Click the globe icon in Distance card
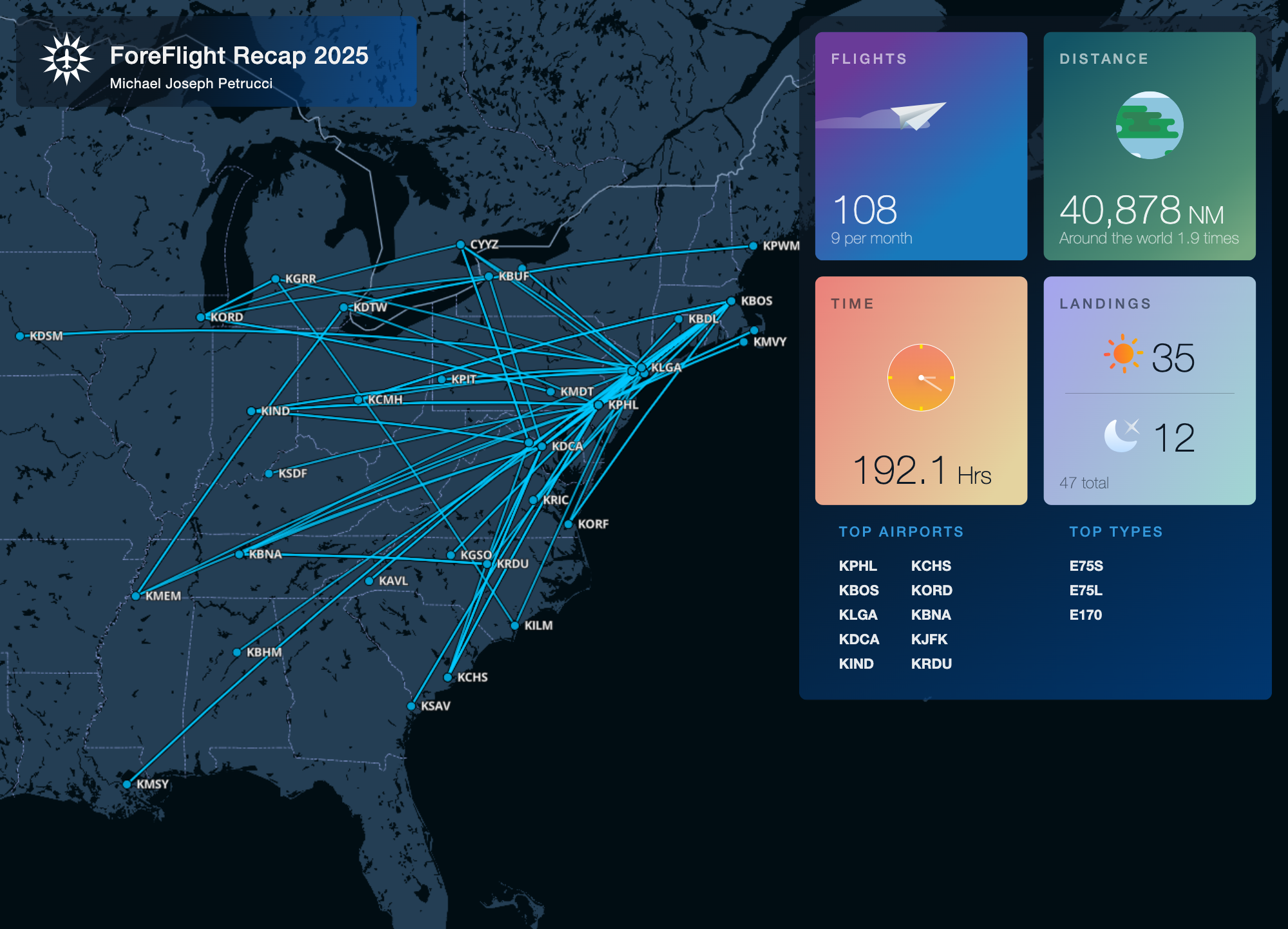1288x929 pixels. click(x=1149, y=125)
